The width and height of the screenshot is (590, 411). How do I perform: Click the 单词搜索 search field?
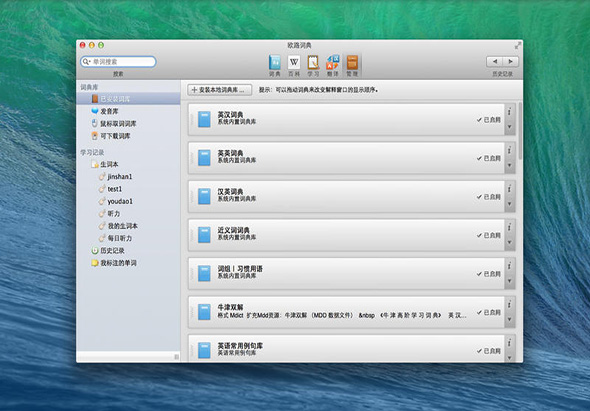[118, 61]
